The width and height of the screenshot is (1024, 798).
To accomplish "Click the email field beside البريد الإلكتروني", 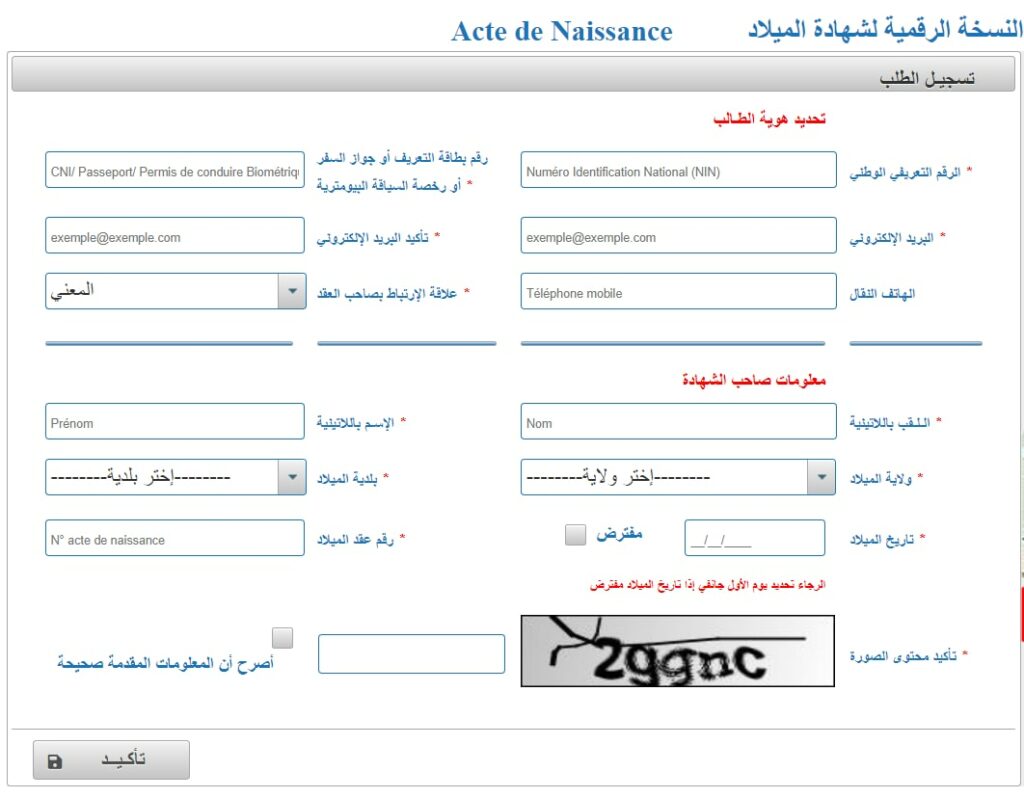I will [x=679, y=235].
